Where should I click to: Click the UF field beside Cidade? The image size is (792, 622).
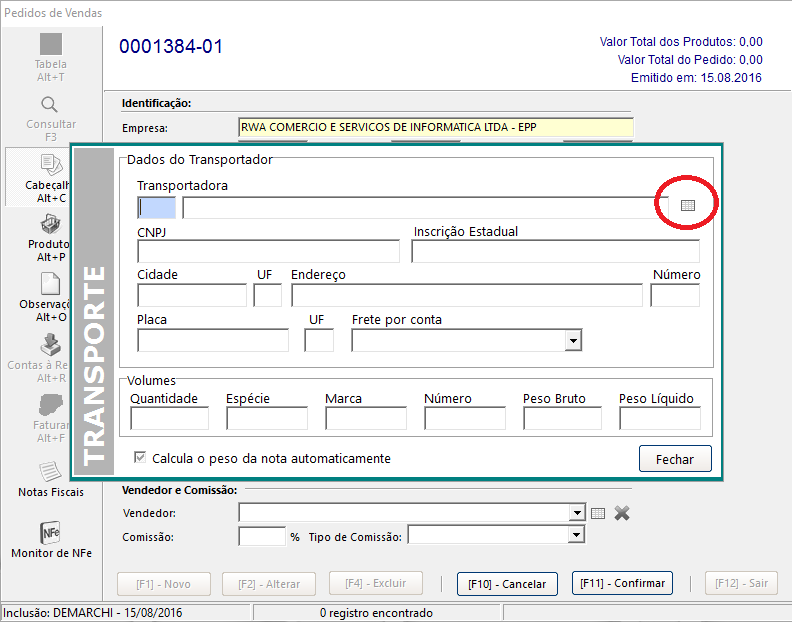tap(268, 295)
